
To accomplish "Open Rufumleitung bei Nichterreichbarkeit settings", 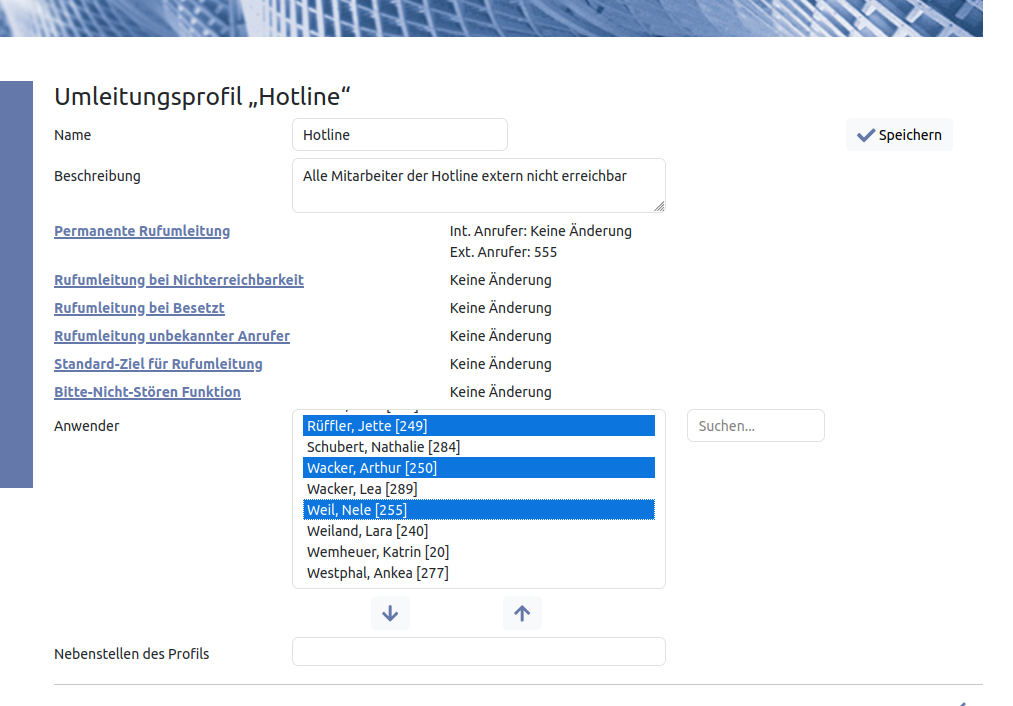I will pyautogui.click(x=179, y=280).
